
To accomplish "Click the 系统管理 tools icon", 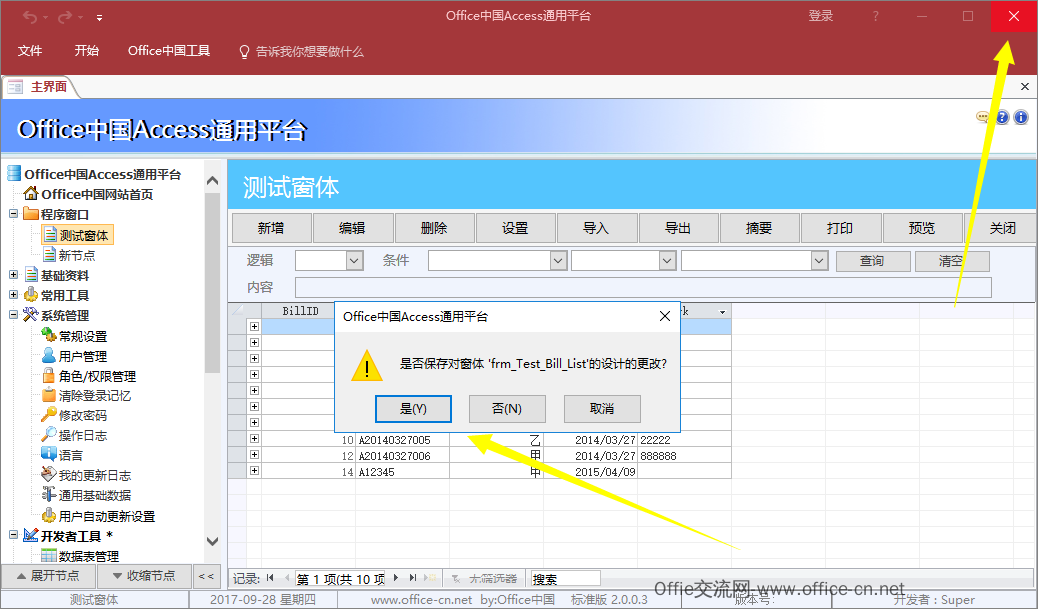I will point(30,314).
